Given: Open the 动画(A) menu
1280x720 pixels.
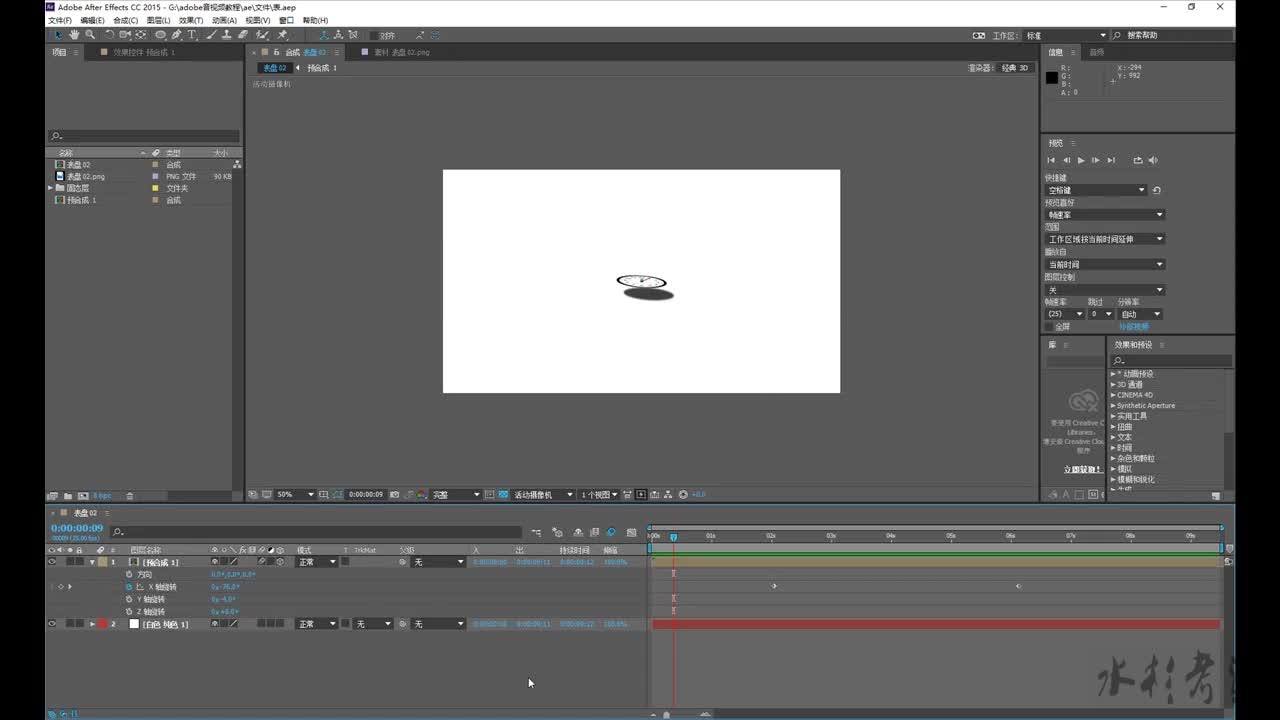Looking at the screenshot, I should [x=224, y=20].
